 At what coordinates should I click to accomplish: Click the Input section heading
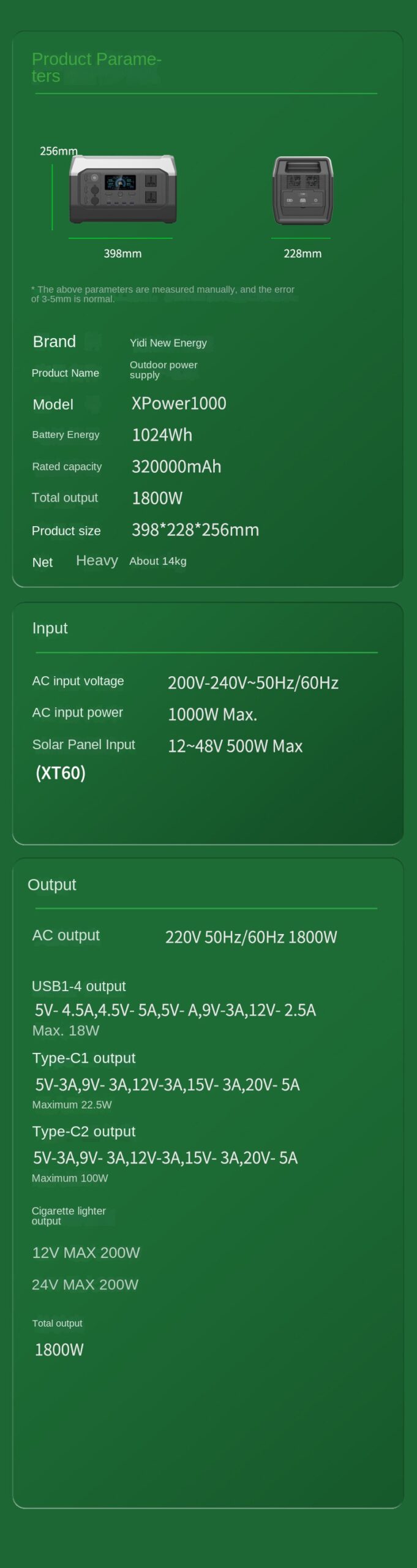pos(50,628)
